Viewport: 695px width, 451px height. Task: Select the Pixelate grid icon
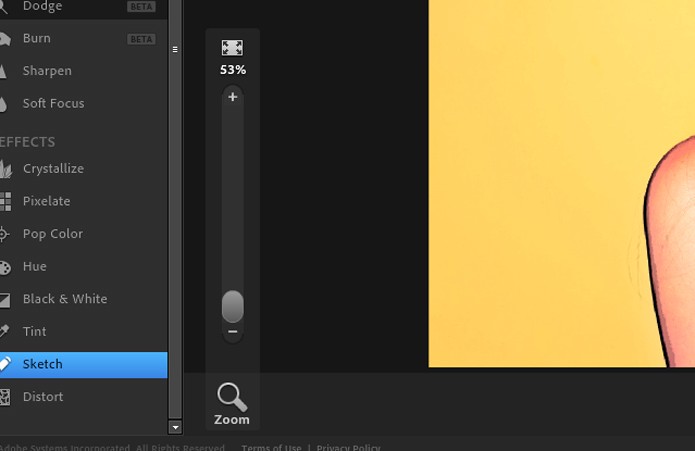click(x=5, y=201)
